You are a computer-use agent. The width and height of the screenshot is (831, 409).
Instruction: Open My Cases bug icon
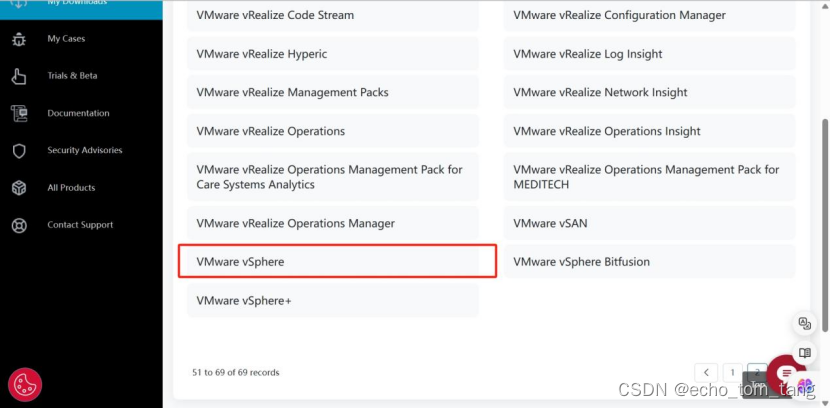coord(19,39)
